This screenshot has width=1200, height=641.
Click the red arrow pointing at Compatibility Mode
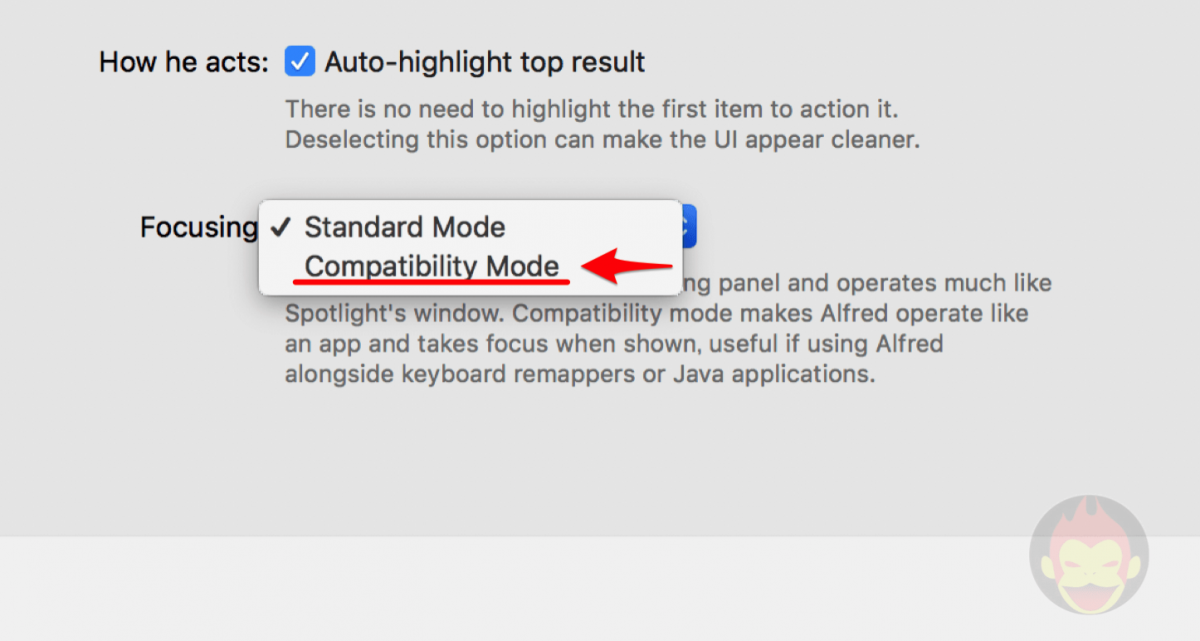click(x=626, y=267)
